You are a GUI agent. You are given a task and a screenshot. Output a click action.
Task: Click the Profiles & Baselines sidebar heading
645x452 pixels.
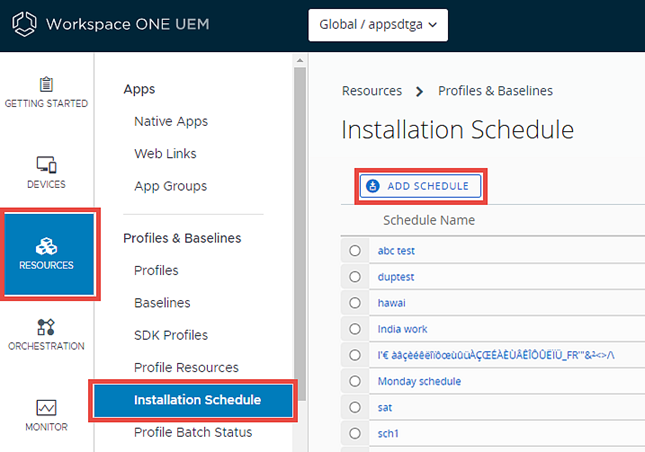coord(182,238)
